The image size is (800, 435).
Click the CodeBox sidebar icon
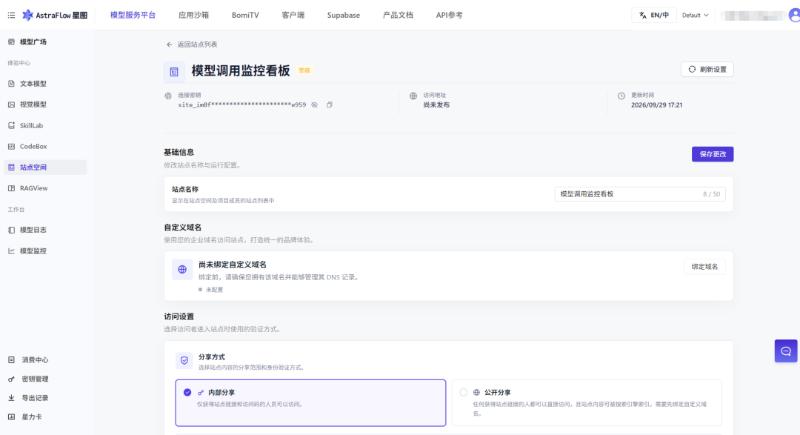pyautogui.click(x=11, y=146)
